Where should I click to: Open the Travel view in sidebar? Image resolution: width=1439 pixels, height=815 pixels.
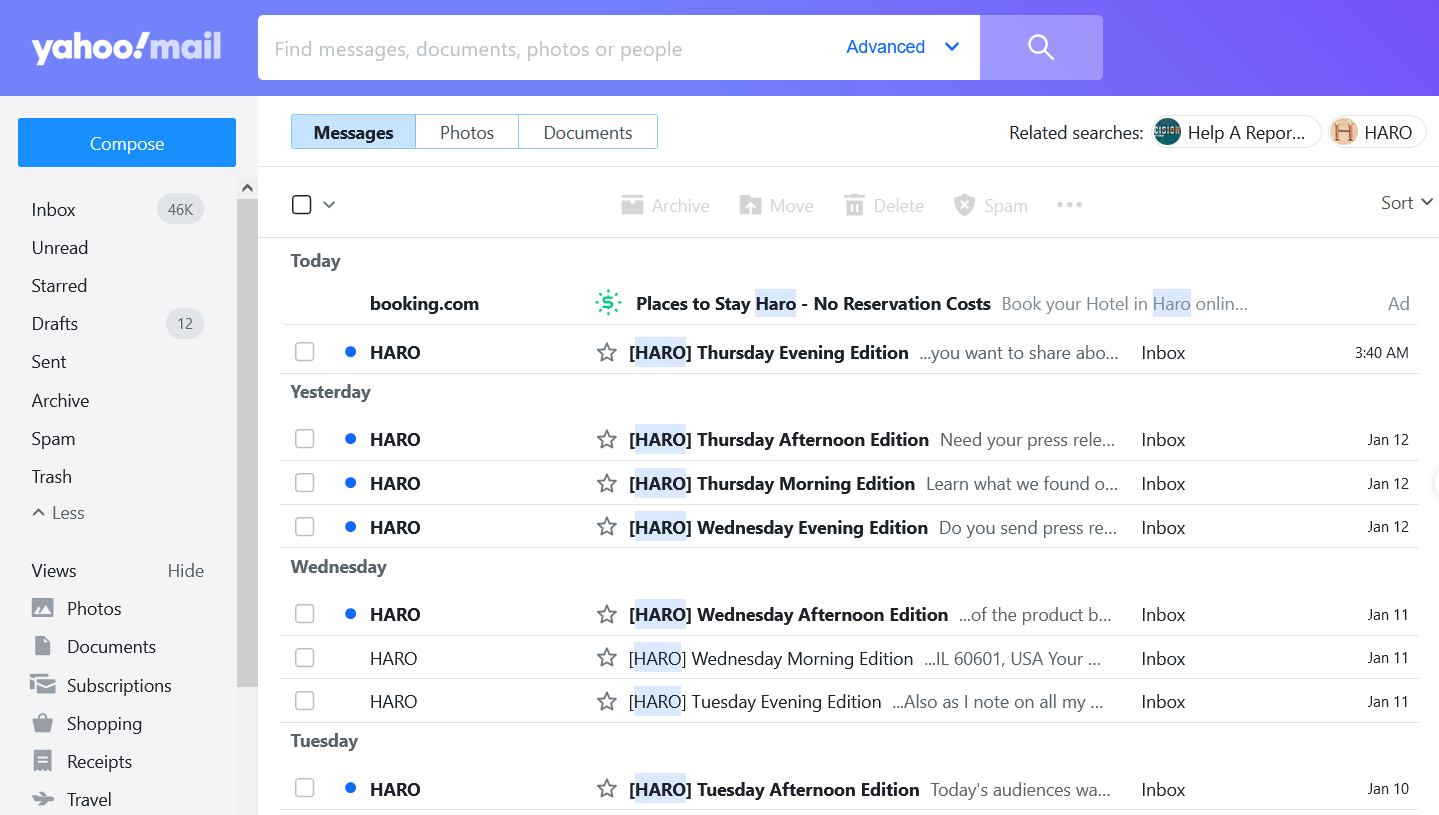(x=71, y=799)
